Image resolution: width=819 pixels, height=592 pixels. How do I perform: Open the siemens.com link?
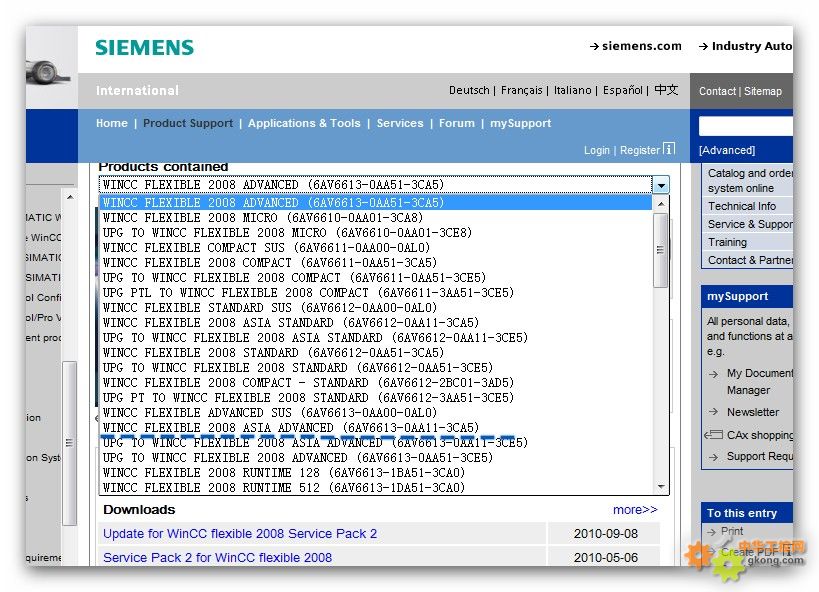636,46
